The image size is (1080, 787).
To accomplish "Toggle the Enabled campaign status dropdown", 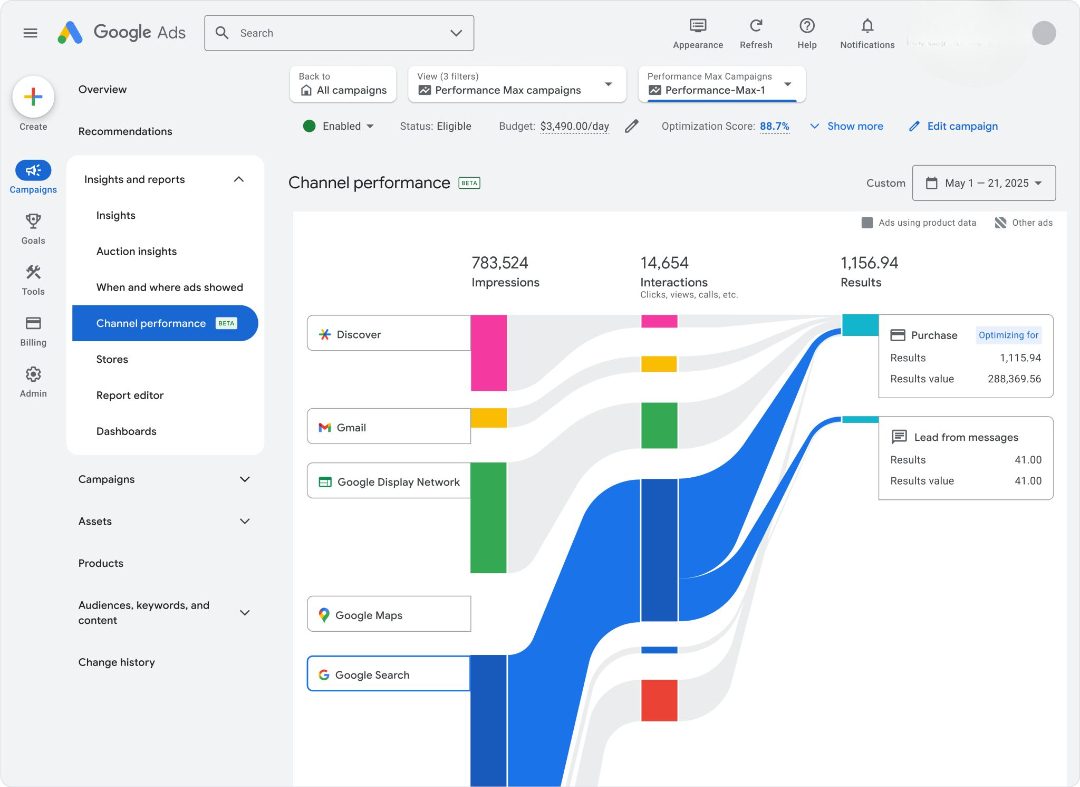I will [338, 126].
